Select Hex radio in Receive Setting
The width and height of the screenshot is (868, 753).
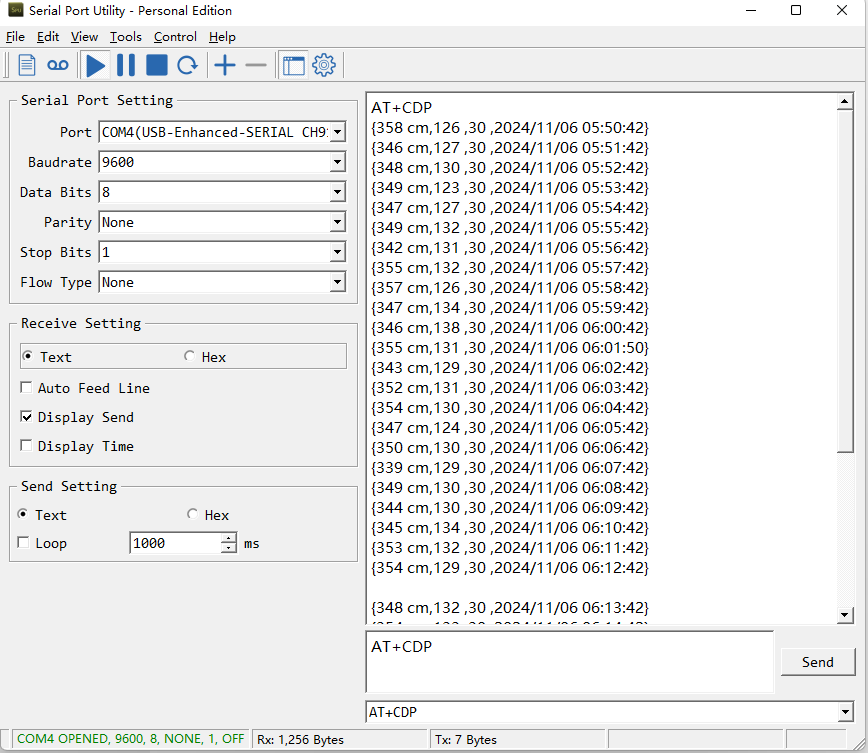pos(189,356)
